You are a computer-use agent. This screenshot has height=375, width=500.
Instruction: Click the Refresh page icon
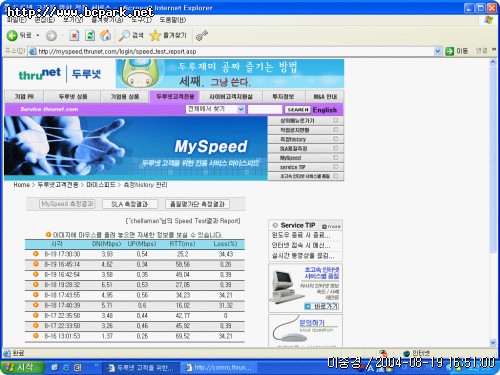point(90,35)
